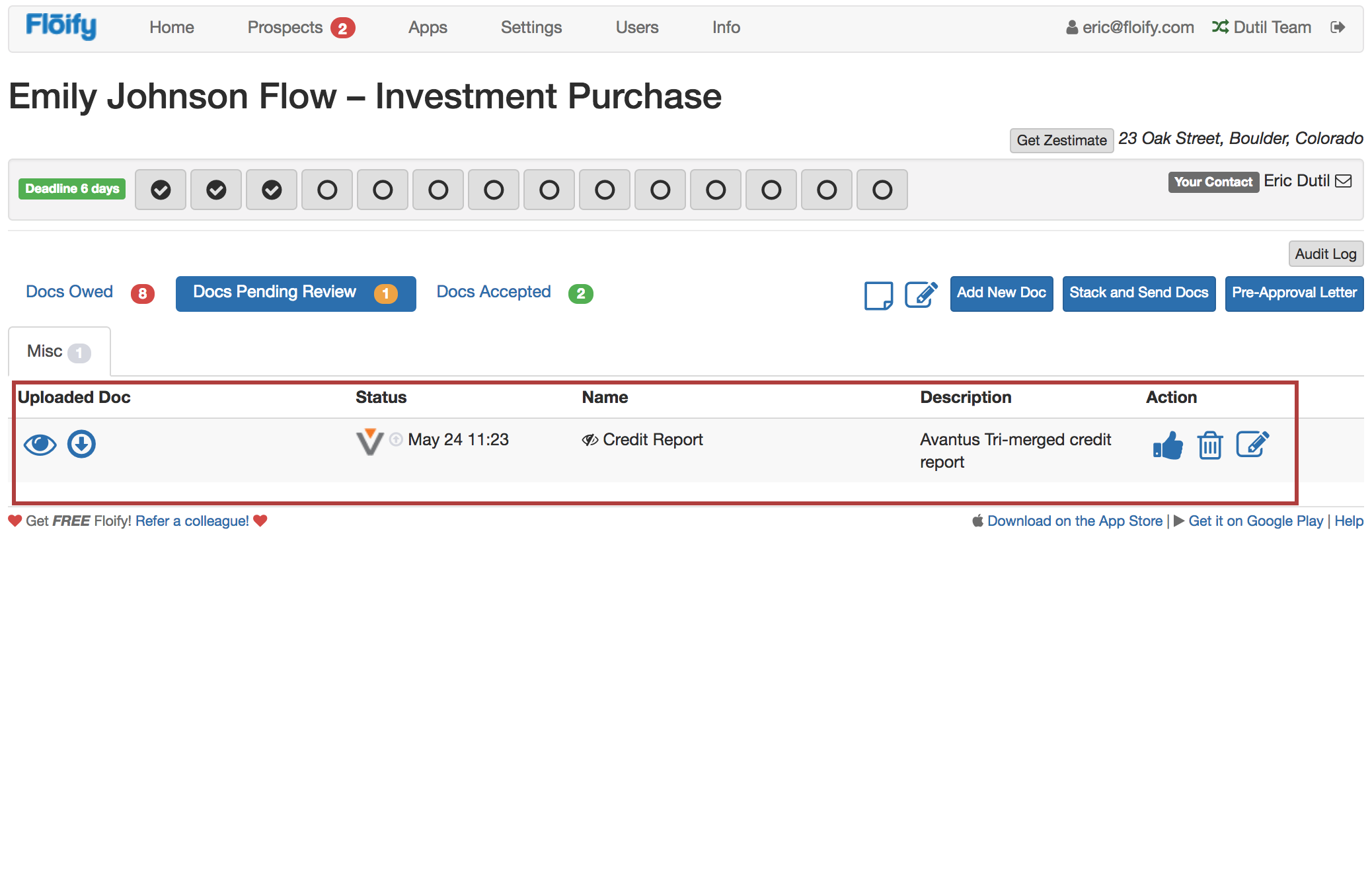Click the Get Zestimate button
The height and width of the screenshot is (872, 1372).
pyautogui.click(x=1061, y=141)
